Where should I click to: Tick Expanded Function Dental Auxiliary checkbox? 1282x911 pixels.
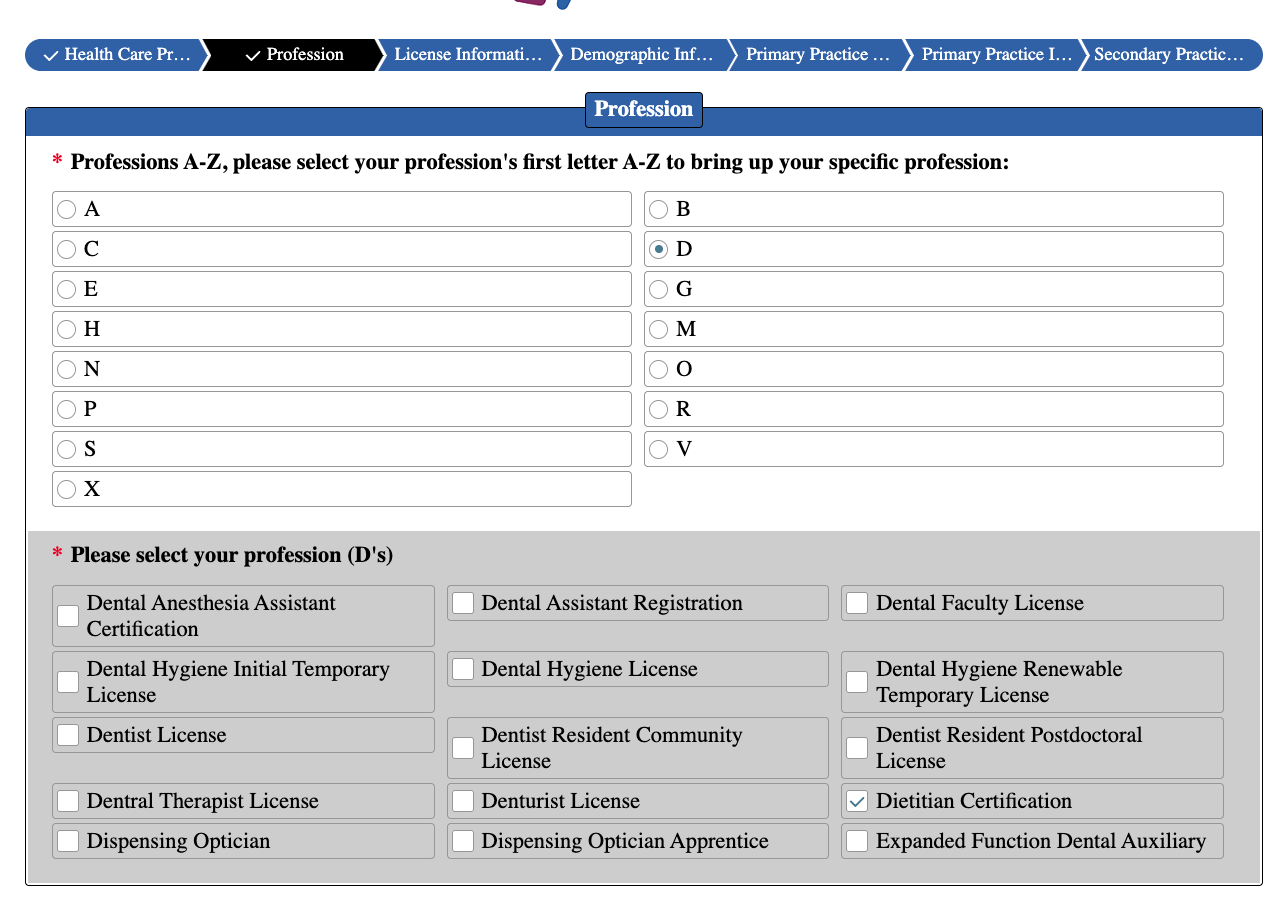[x=857, y=841]
